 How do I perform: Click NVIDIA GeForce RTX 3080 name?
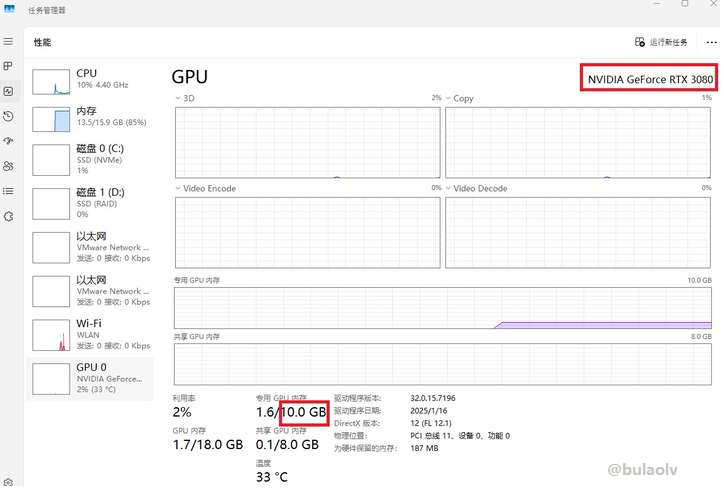coord(650,79)
